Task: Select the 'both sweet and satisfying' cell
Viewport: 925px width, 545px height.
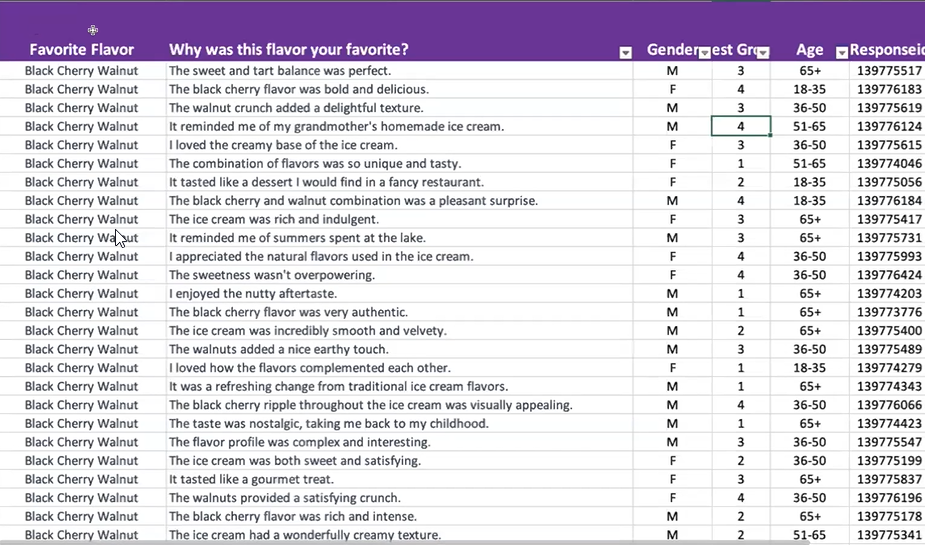Action: tap(399, 461)
